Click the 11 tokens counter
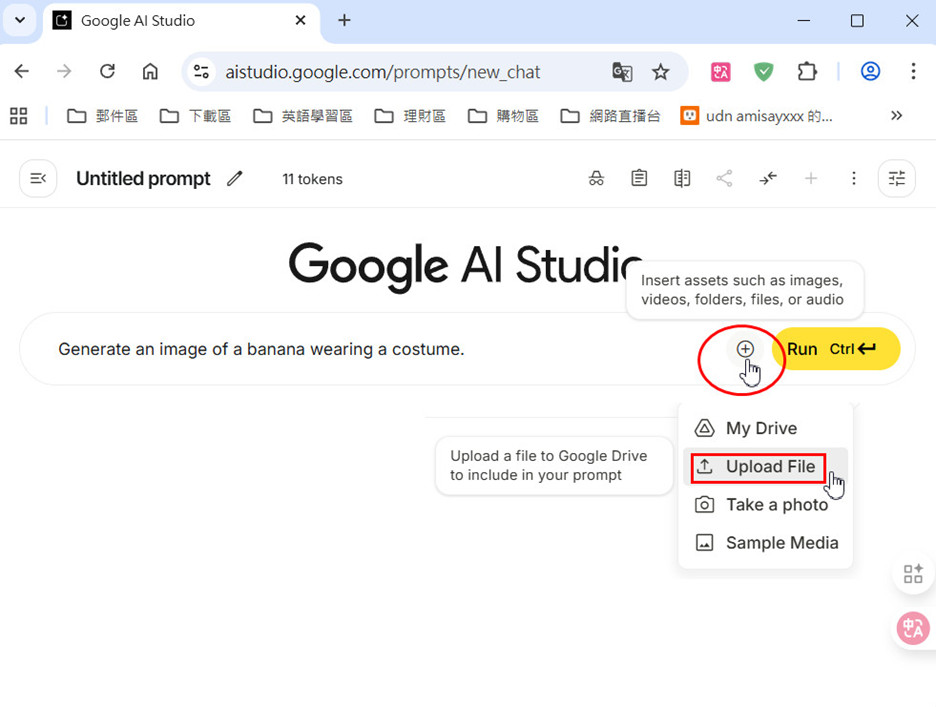This screenshot has width=936, height=707. point(312,179)
